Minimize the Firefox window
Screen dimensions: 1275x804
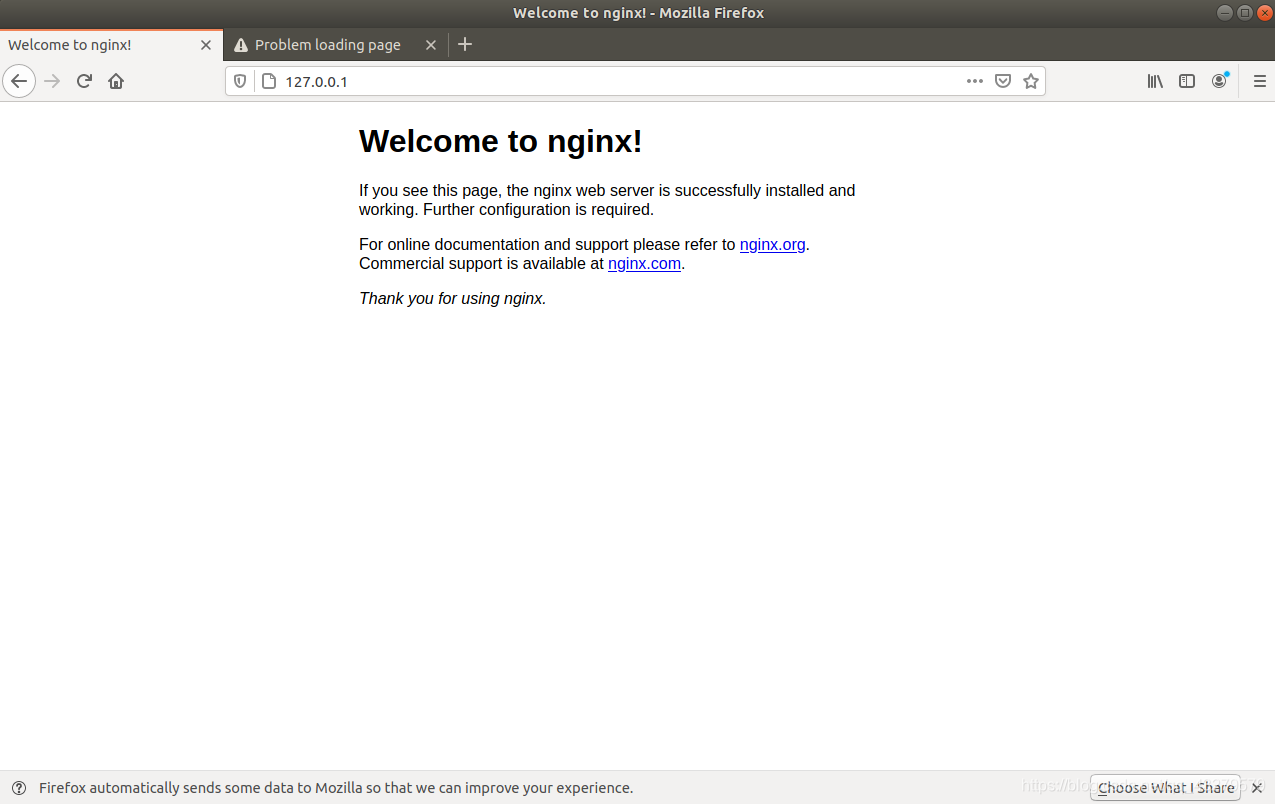[1225, 12]
